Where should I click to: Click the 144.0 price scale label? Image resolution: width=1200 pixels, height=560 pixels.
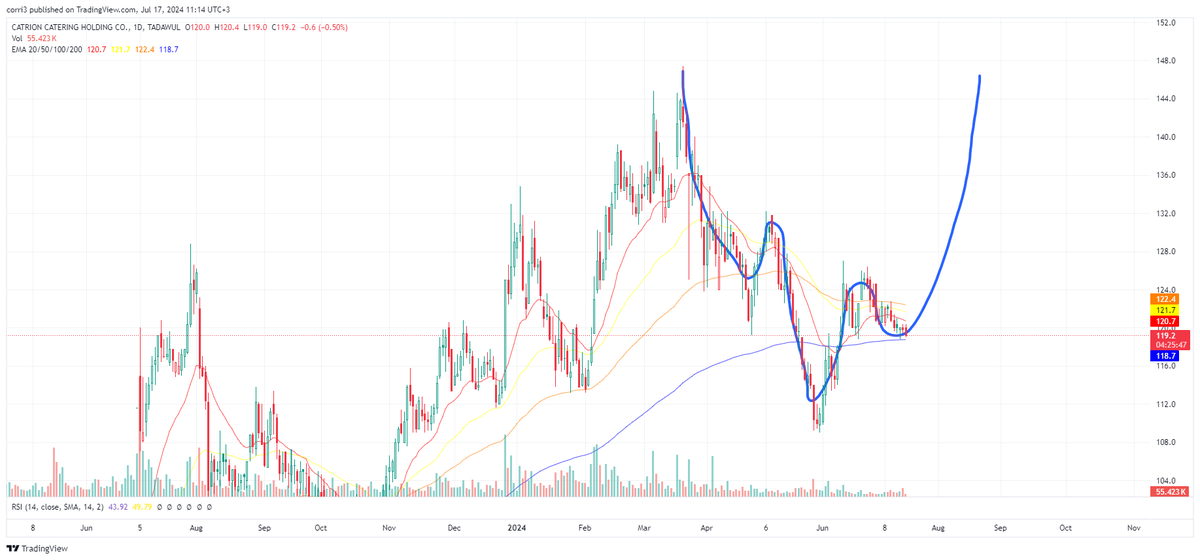[x=1167, y=99]
